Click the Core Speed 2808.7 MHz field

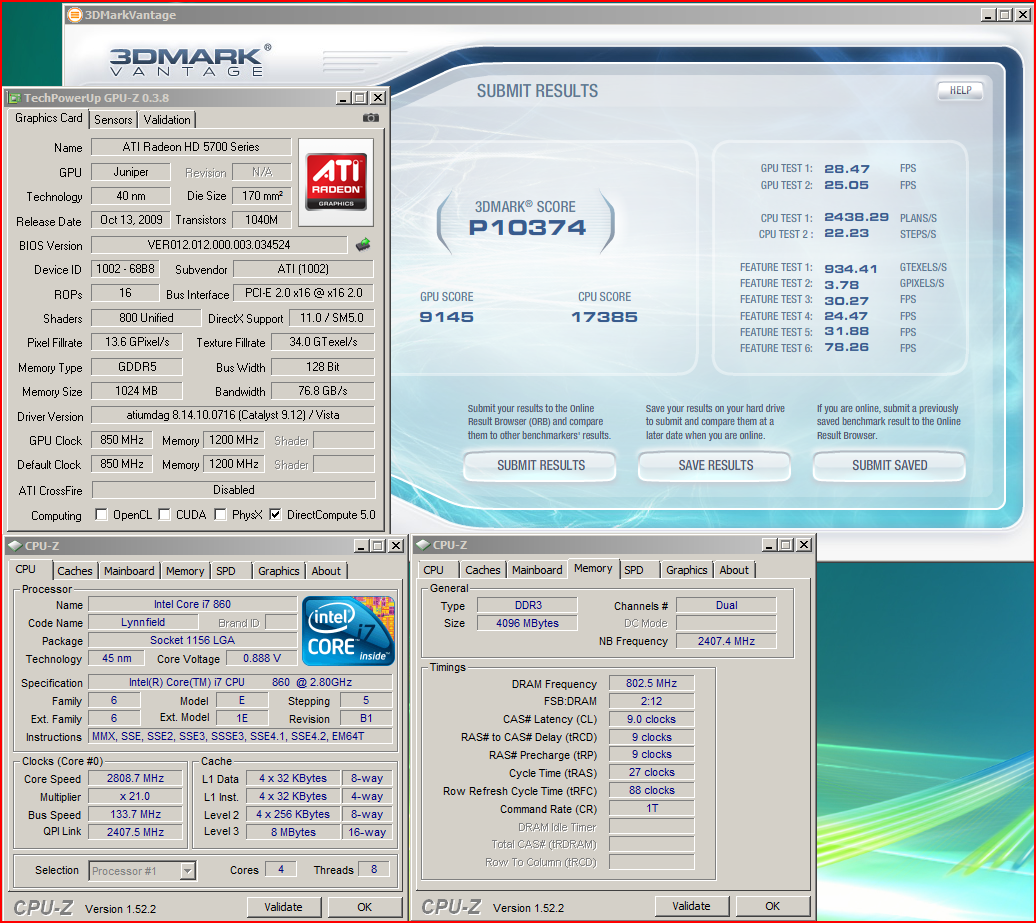click(135, 778)
